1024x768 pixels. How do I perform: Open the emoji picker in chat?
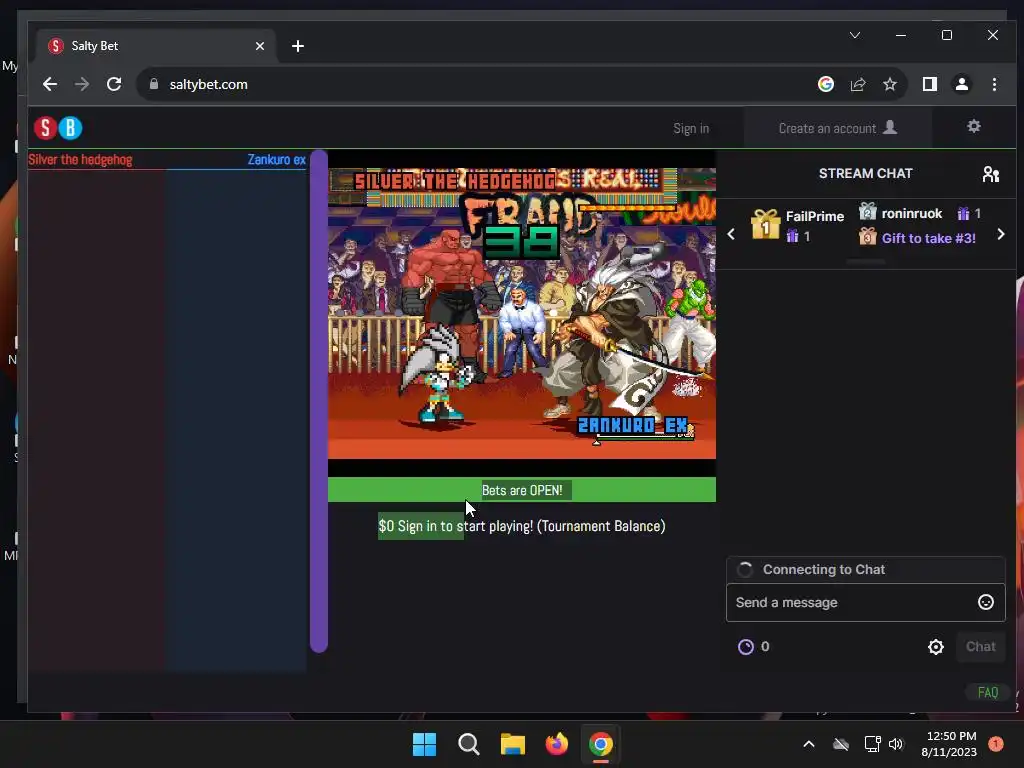[985, 602]
